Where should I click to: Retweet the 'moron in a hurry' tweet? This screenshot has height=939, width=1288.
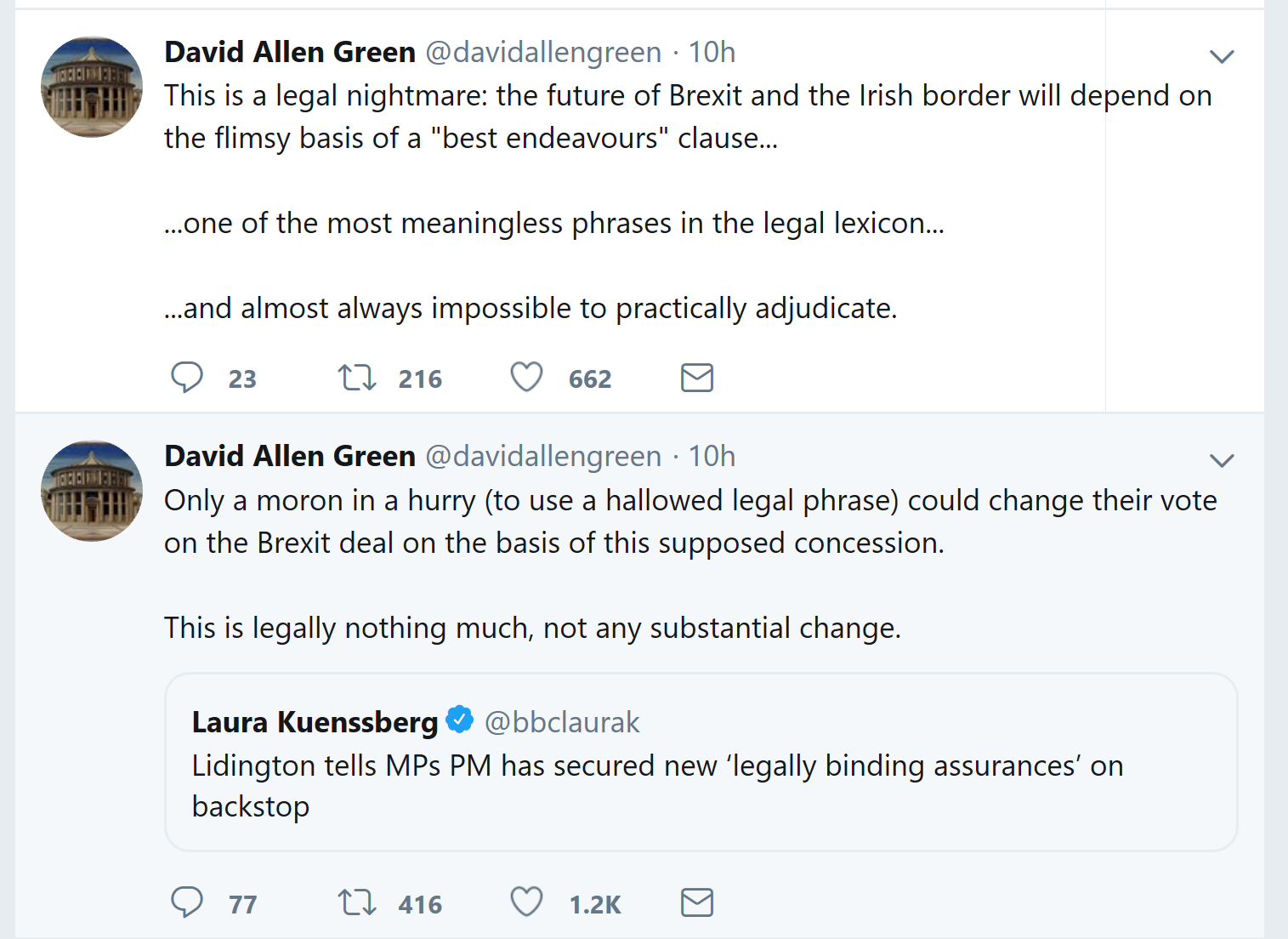[x=357, y=902]
